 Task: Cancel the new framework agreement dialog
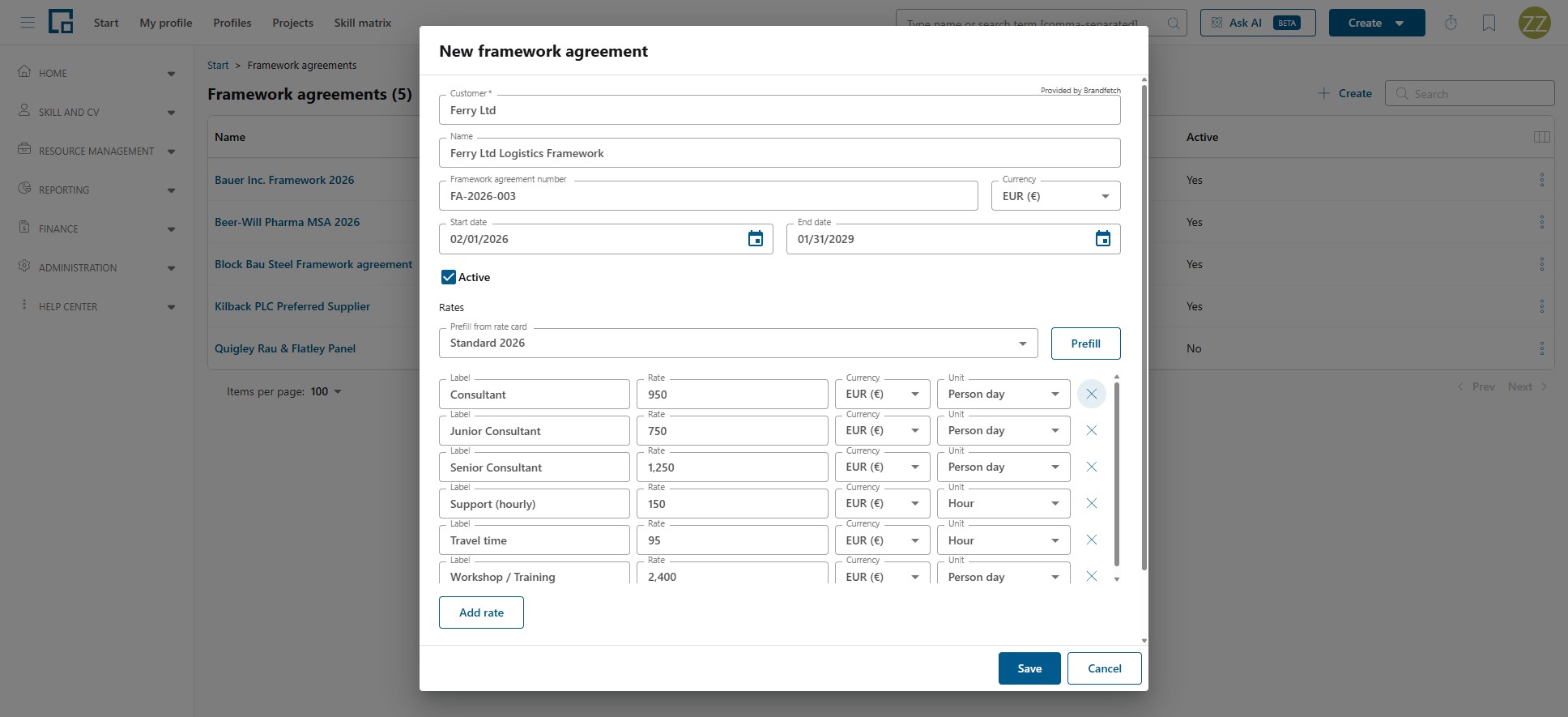(1104, 668)
